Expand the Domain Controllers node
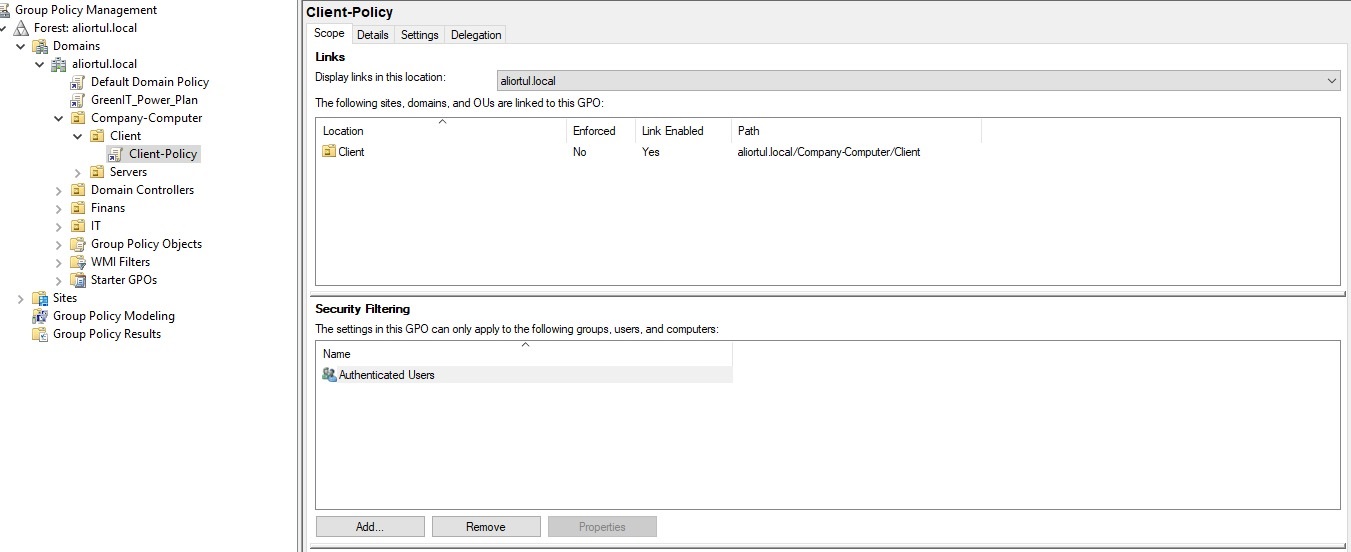 [x=59, y=190]
